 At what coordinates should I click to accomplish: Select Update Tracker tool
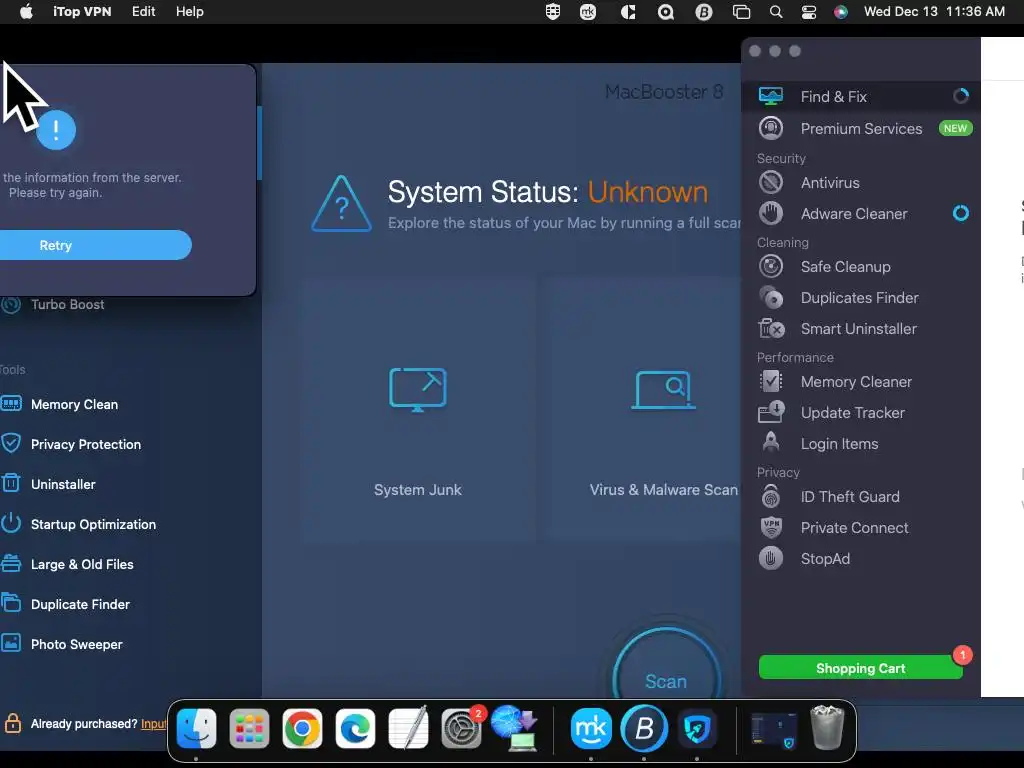point(861,413)
